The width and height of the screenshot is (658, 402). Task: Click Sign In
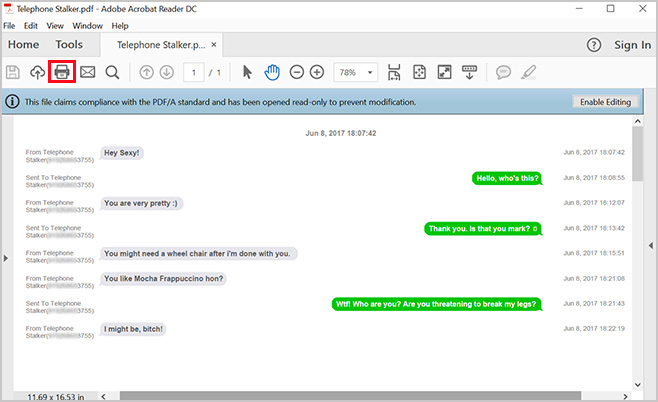(x=632, y=45)
